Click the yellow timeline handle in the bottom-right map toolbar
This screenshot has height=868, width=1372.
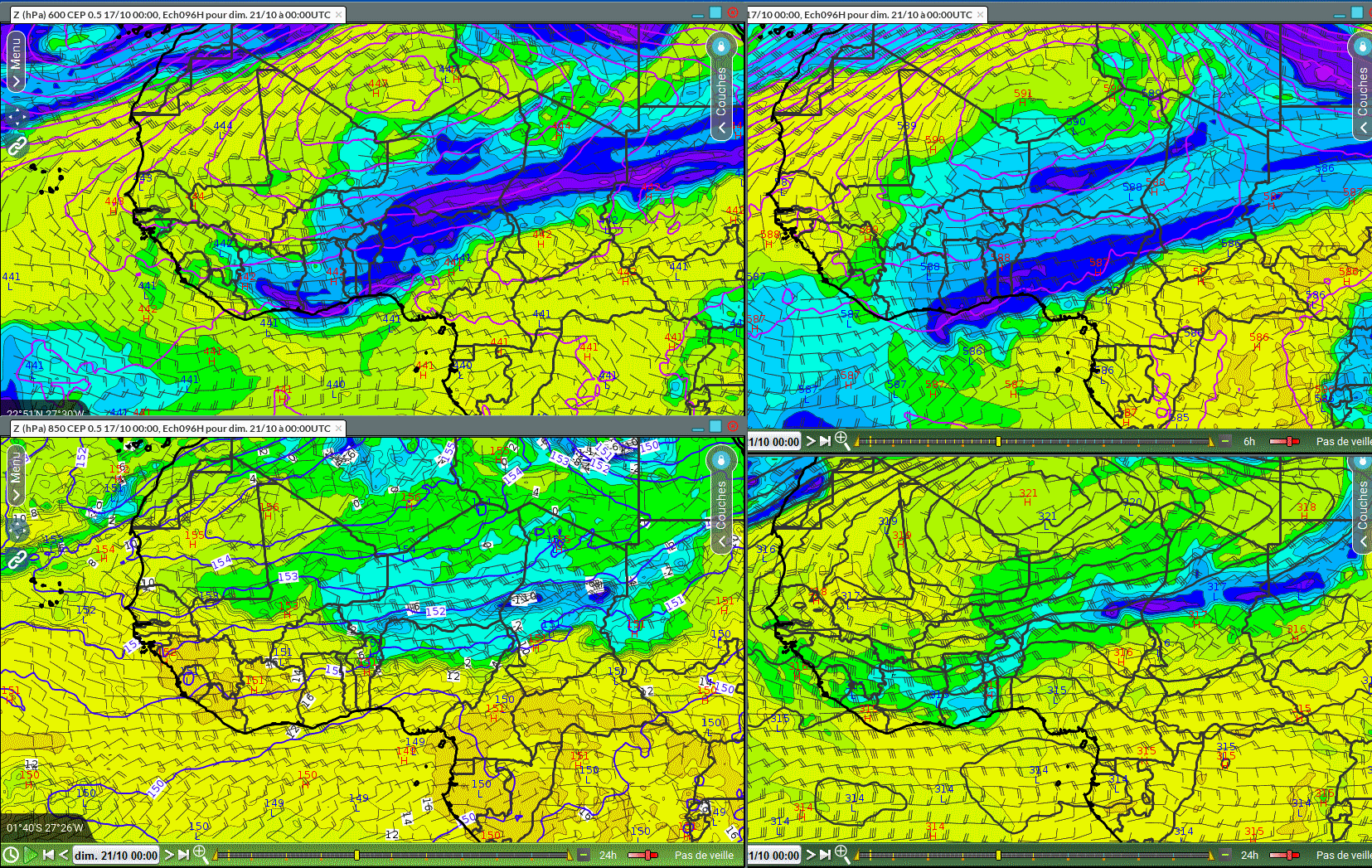pos(999,856)
